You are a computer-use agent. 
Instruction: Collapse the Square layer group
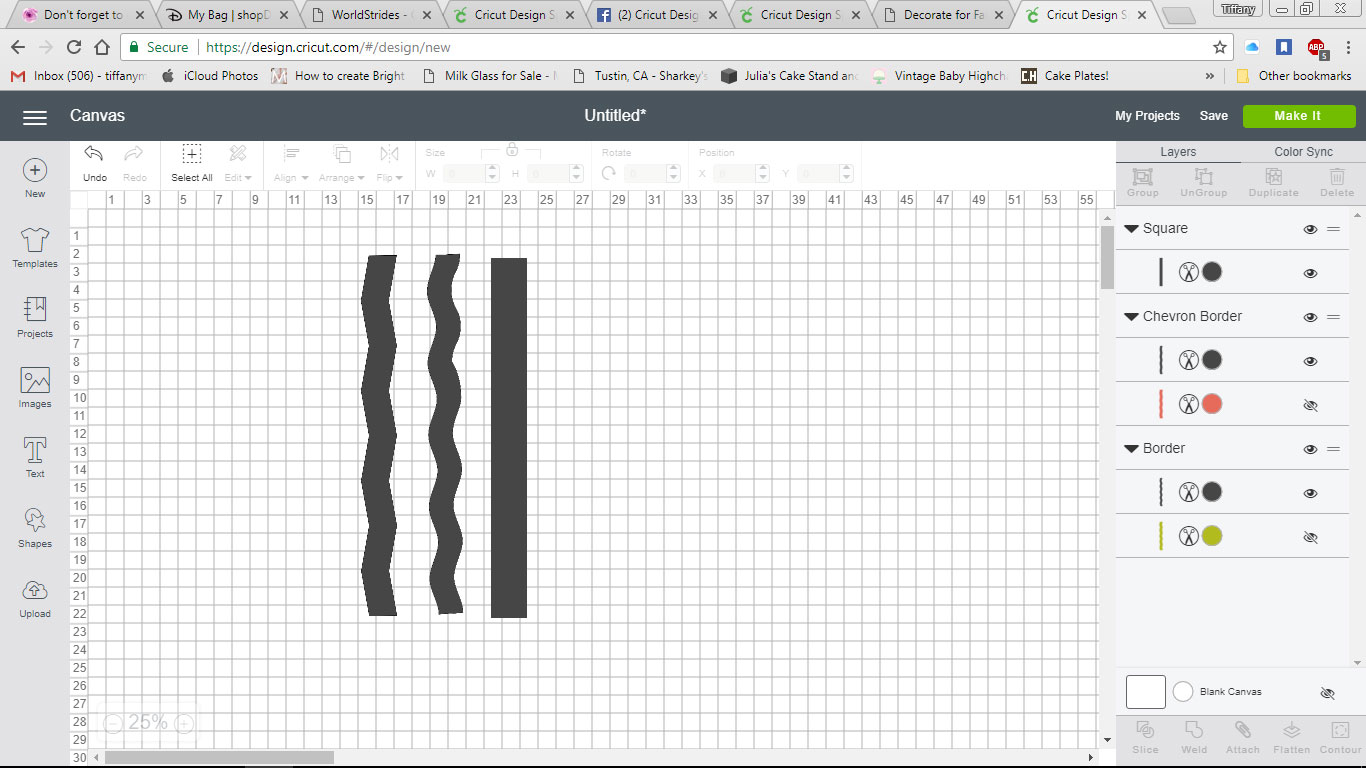click(x=1132, y=229)
